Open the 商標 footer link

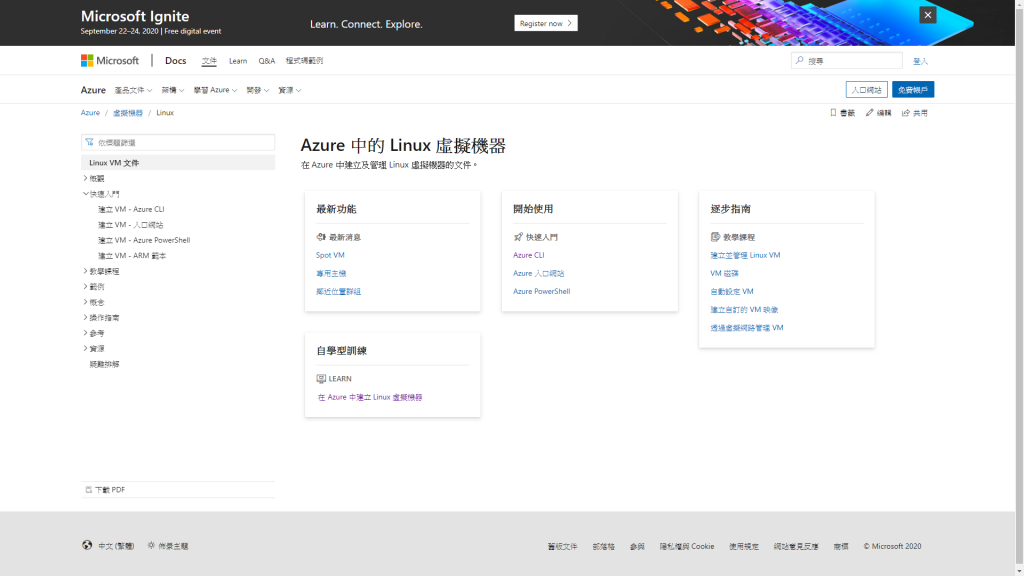point(840,547)
